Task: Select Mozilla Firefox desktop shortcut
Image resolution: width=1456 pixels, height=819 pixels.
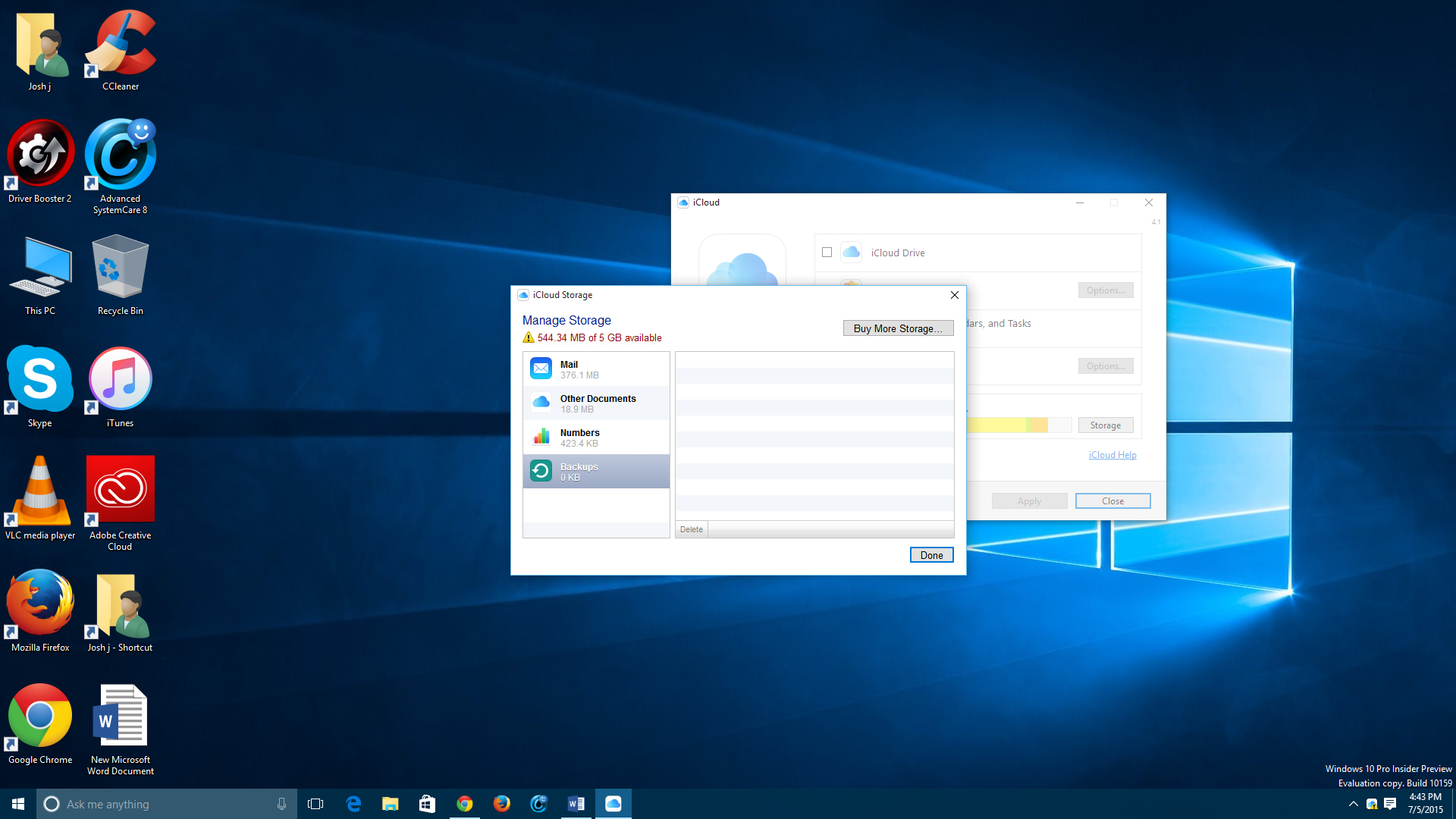Action: pos(40,611)
